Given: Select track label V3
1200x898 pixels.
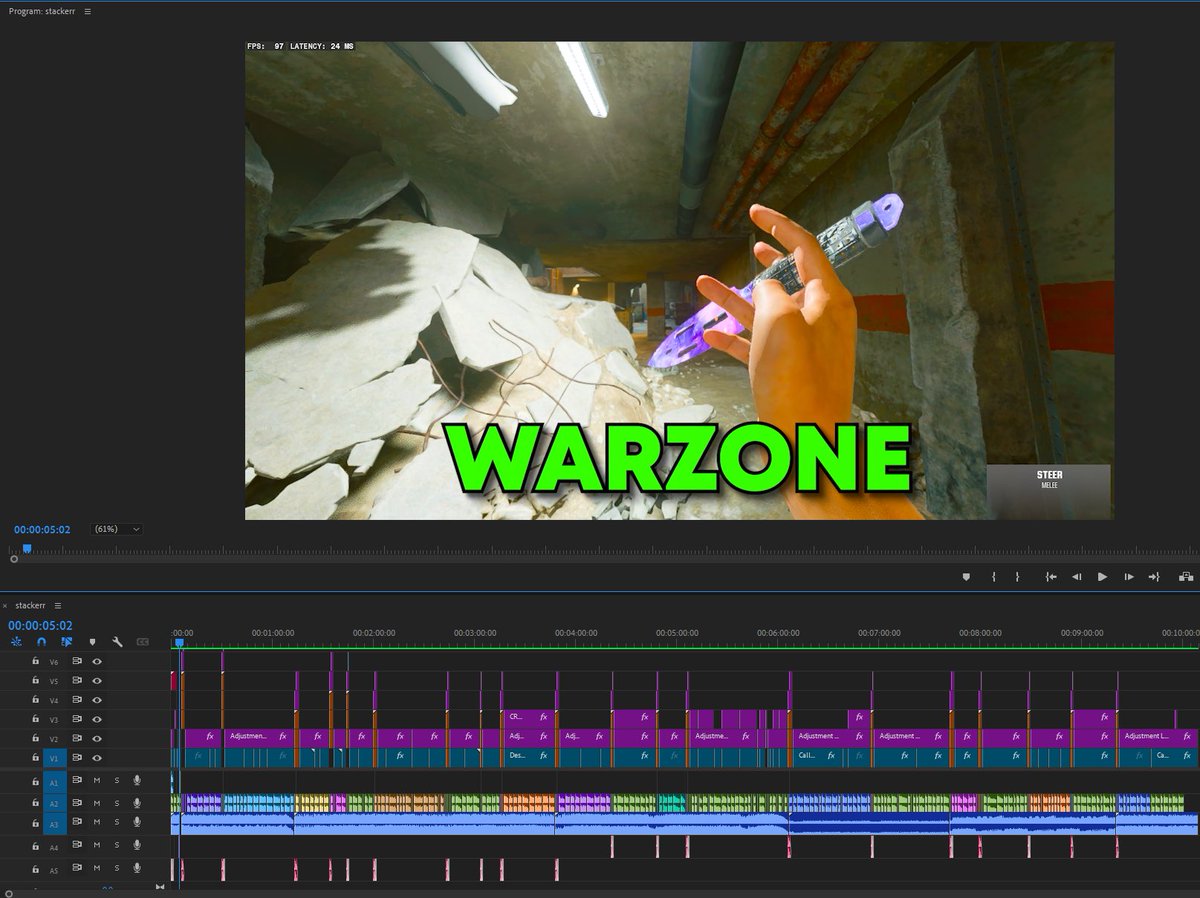Looking at the screenshot, I should (x=54, y=719).
